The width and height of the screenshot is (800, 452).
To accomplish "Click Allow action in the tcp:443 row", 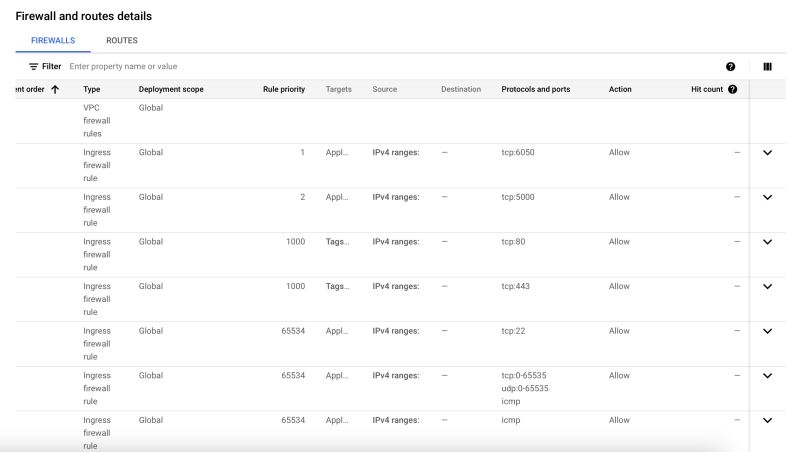I will (x=619, y=286).
